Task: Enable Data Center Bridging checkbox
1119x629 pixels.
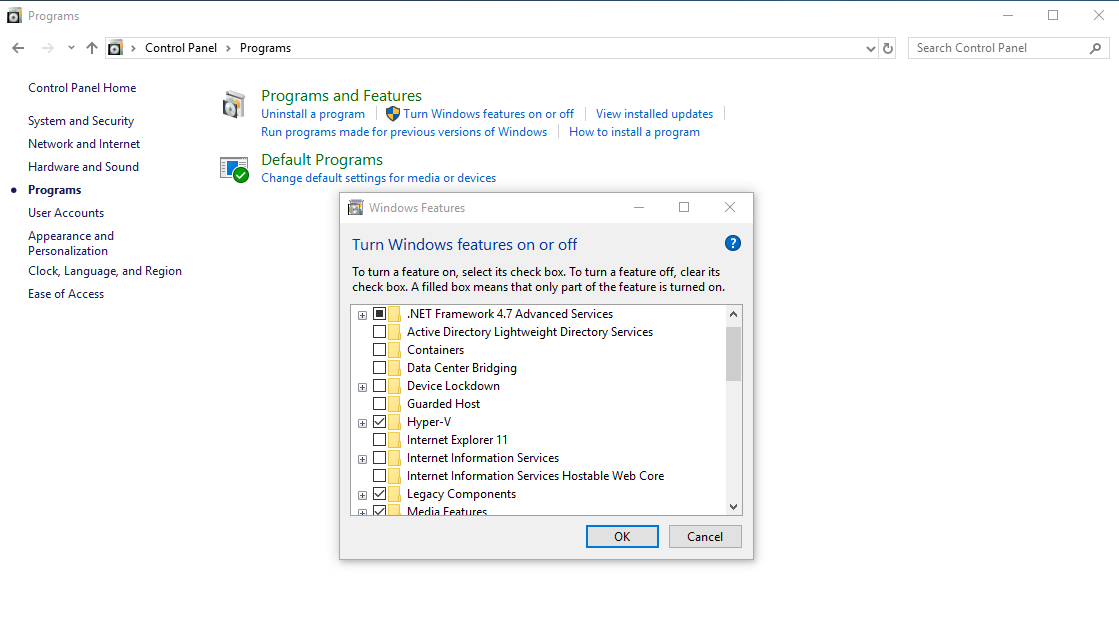Action: coord(380,368)
